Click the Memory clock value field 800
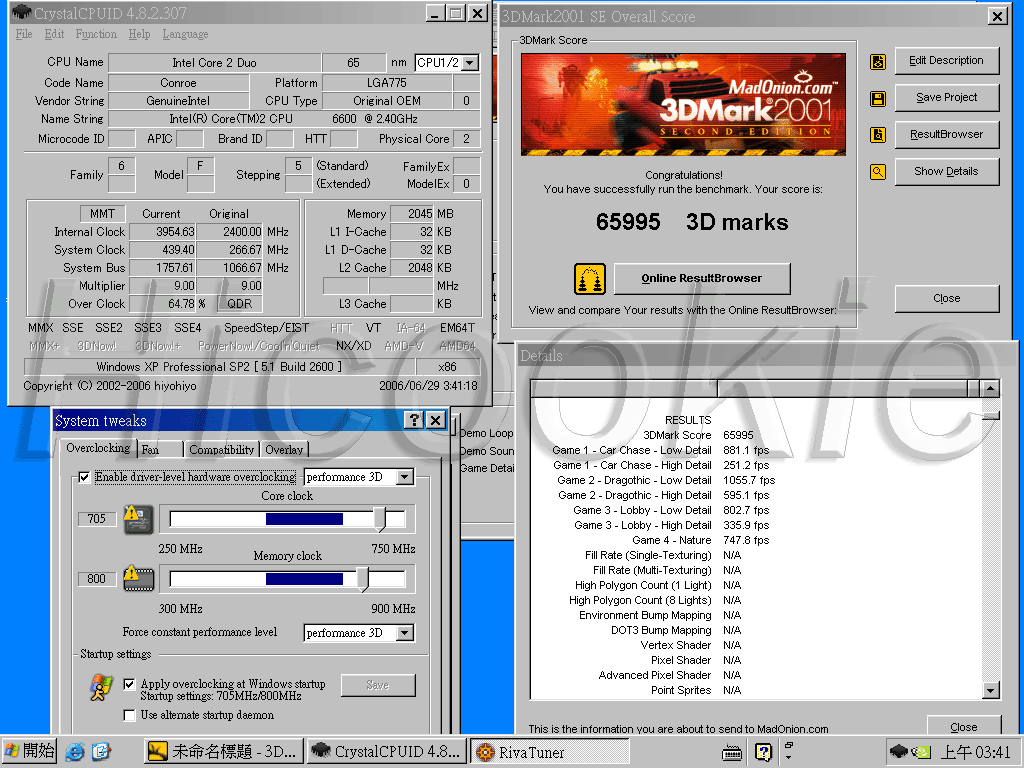 tap(97, 579)
